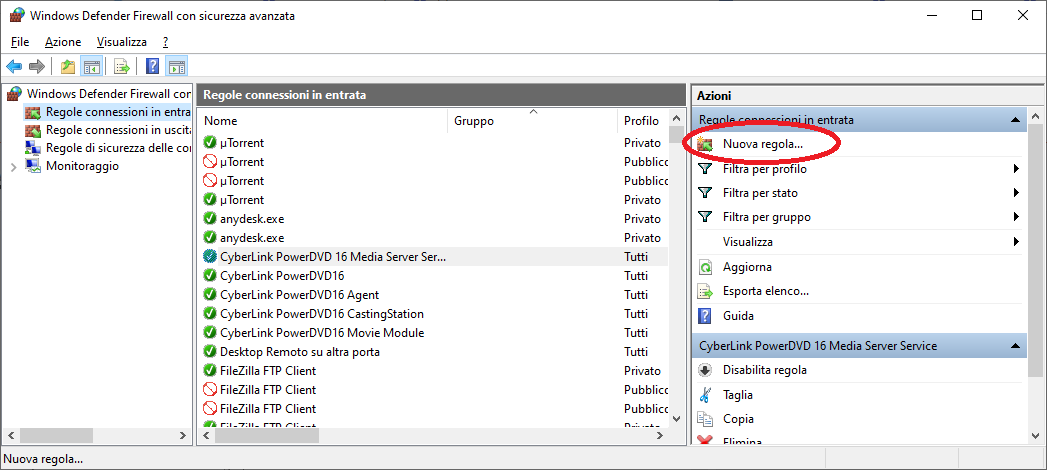Click the Back arrow toolbar icon
Screen dimensions: 1047x470
pos(14,66)
